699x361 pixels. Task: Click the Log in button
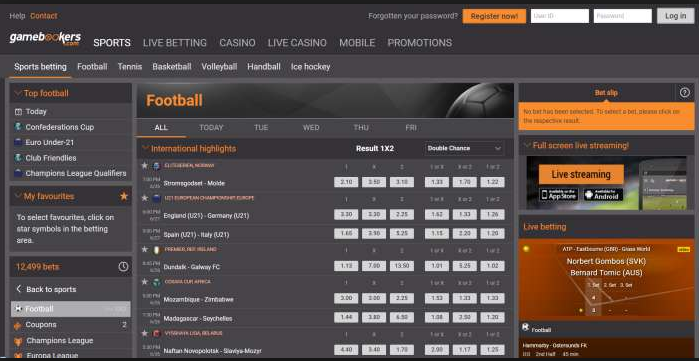coord(675,16)
